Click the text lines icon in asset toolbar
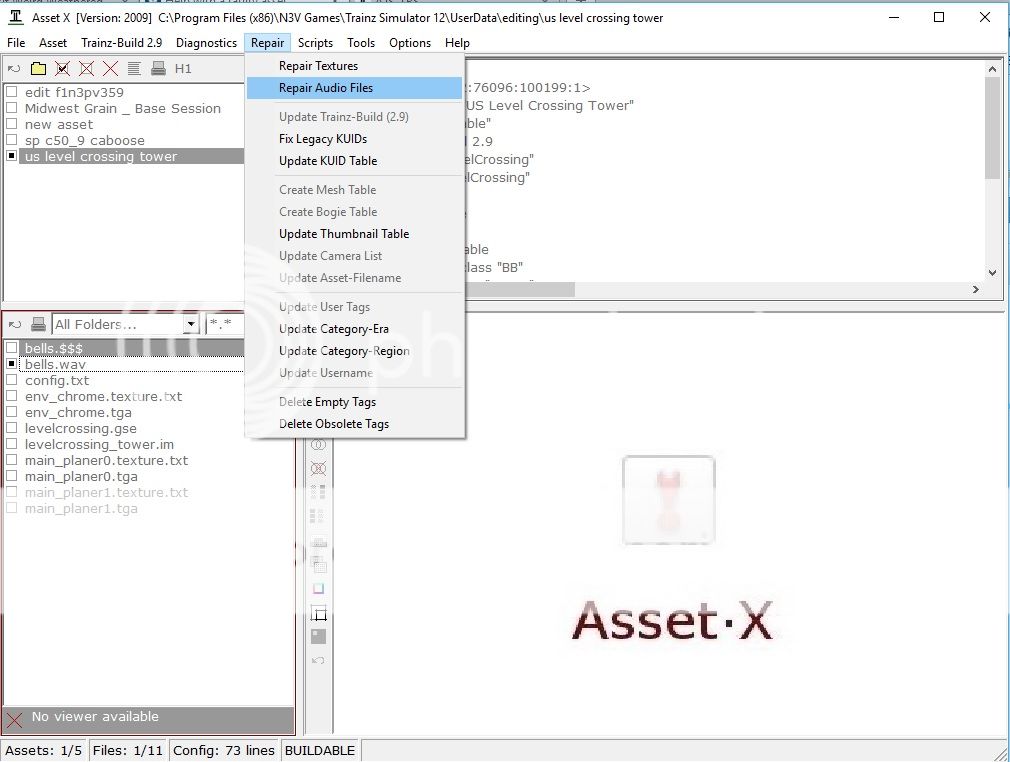 click(x=134, y=68)
